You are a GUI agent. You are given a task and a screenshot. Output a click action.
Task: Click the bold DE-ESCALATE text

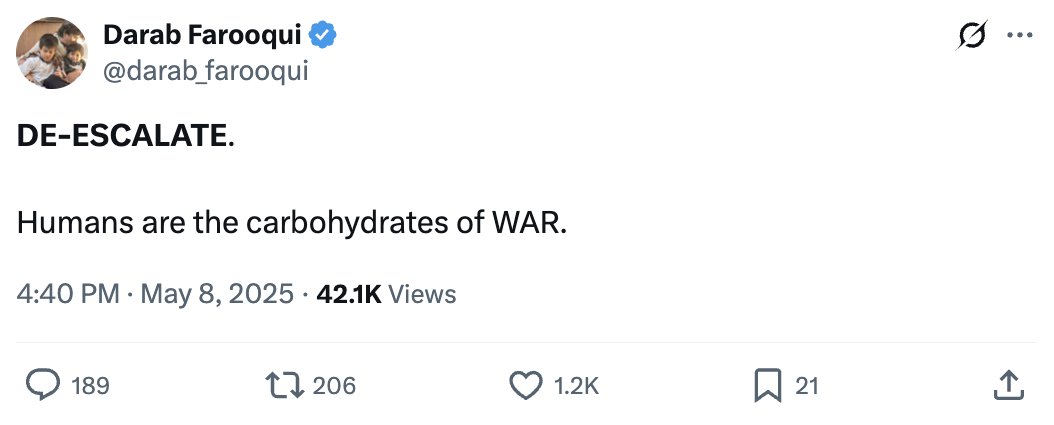(122, 137)
